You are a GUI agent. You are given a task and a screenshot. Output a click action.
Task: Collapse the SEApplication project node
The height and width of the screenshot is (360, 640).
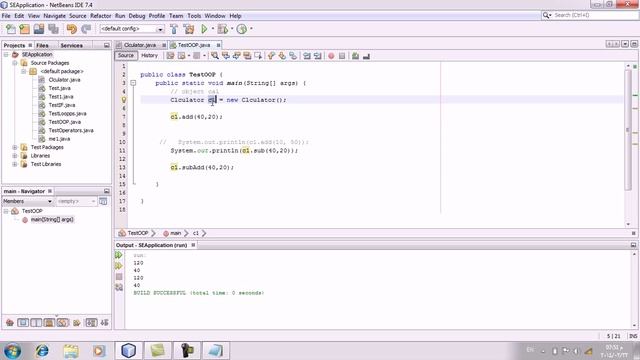6,54
